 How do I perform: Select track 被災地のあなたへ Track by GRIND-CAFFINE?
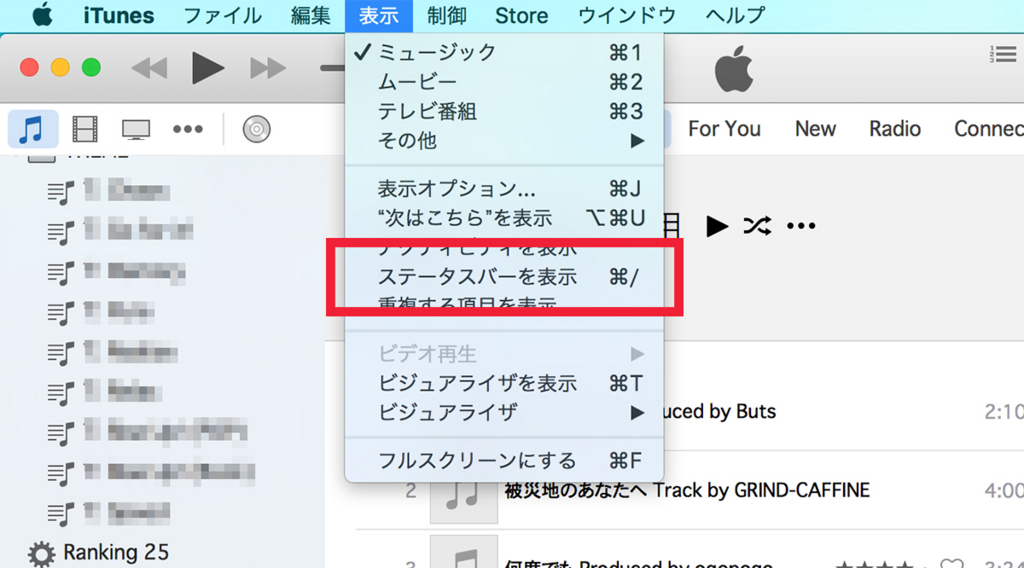[x=687, y=490]
